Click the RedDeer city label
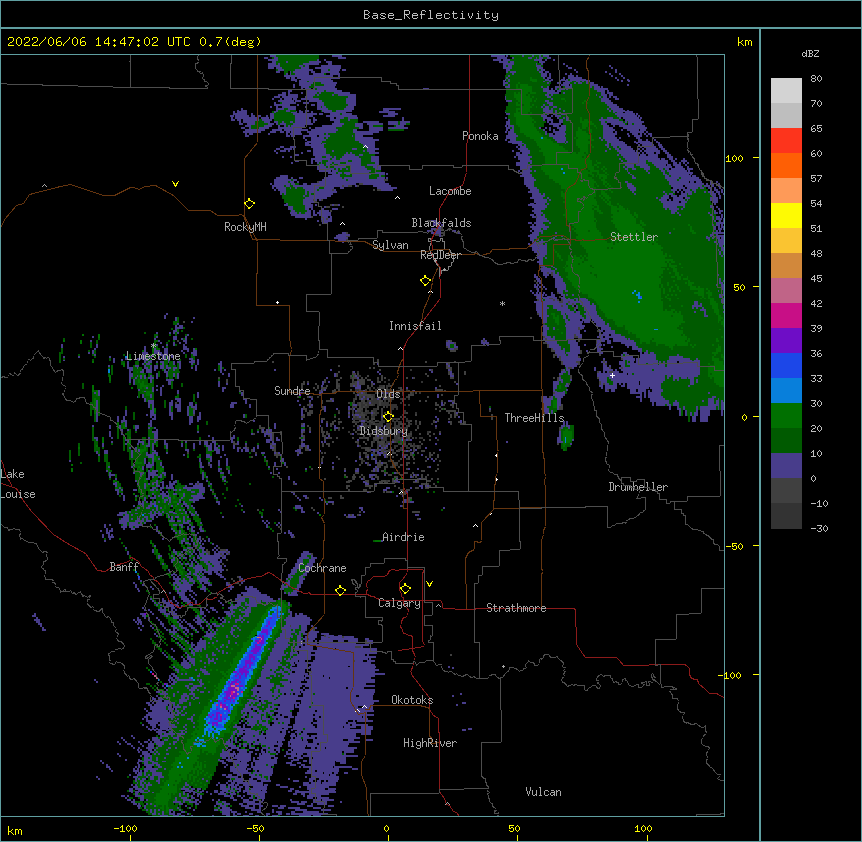Image resolution: width=862 pixels, height=842 pixels. [440, 255]
